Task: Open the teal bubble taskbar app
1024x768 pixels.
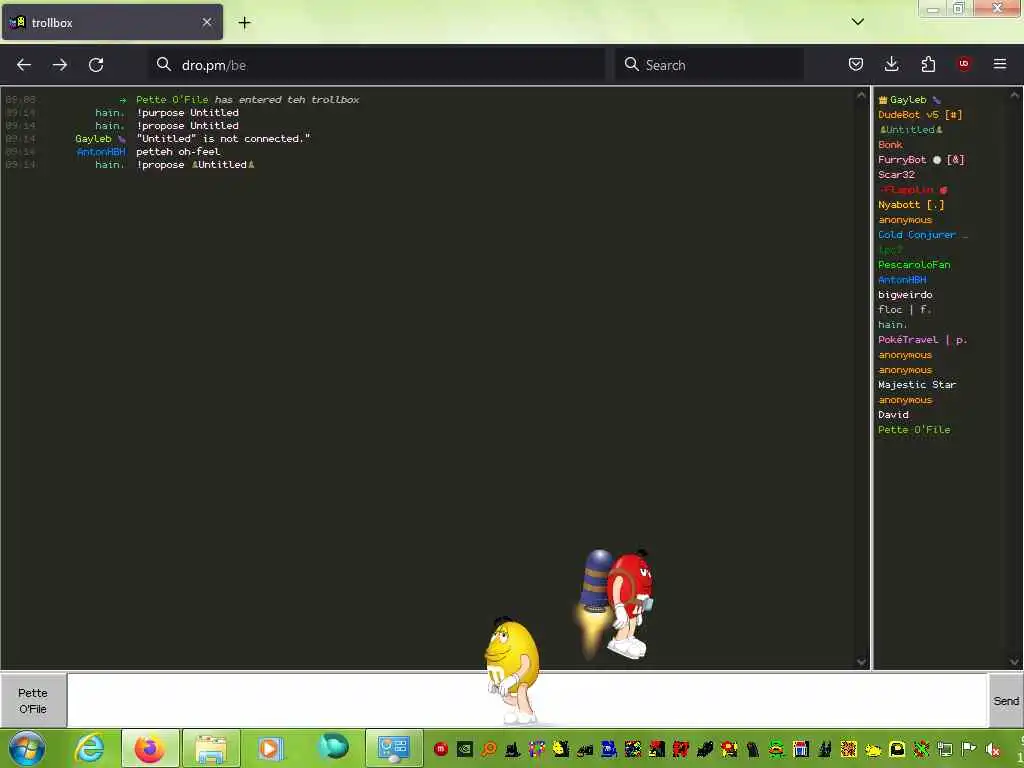Action: [x=334, y=747]
